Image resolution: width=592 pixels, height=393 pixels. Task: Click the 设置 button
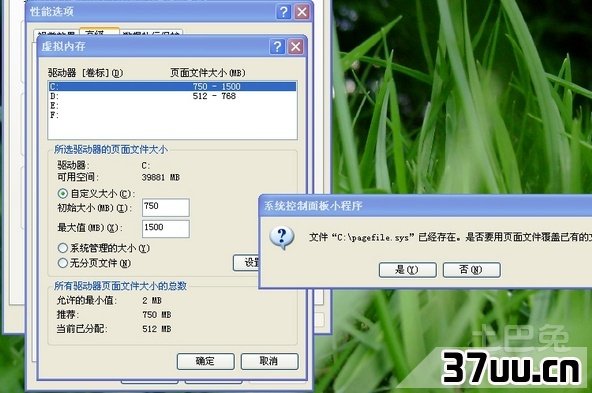pos(246,262)
